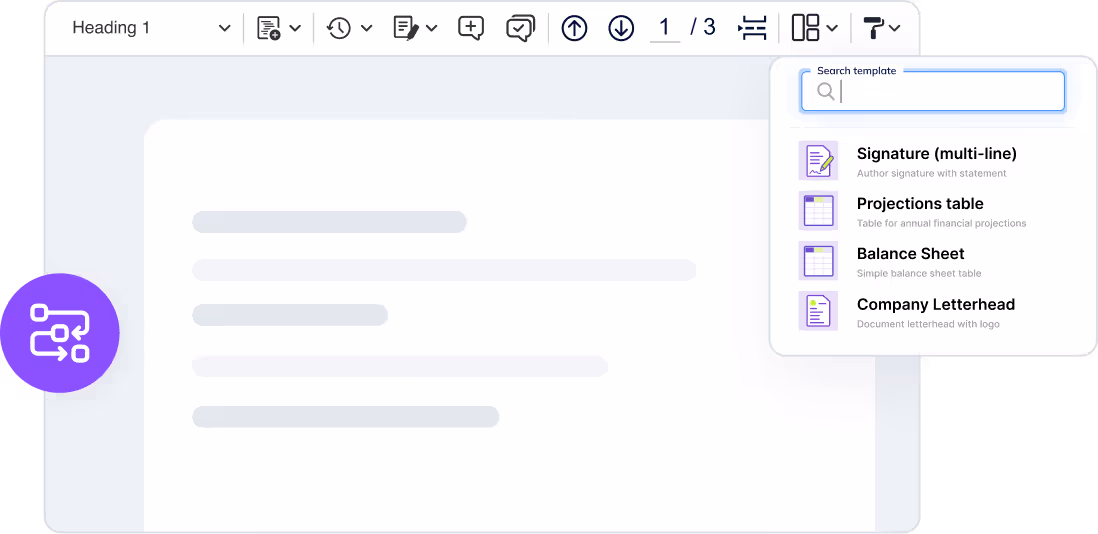Click the layout panels icon
The image size is (1098, 534).
click(x=805, y=28)
